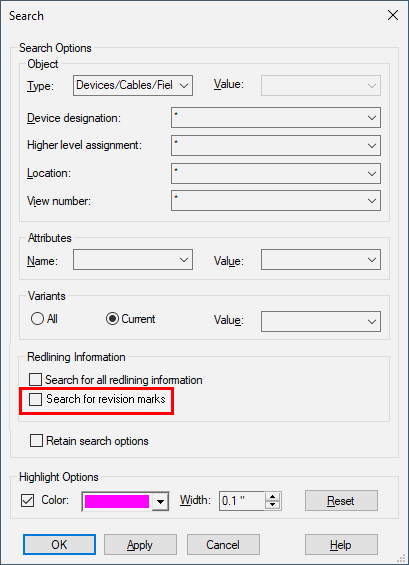Increase highlight Width with up arrow
Viewport: 409px width, 565px height.
(x=273, y=497)
